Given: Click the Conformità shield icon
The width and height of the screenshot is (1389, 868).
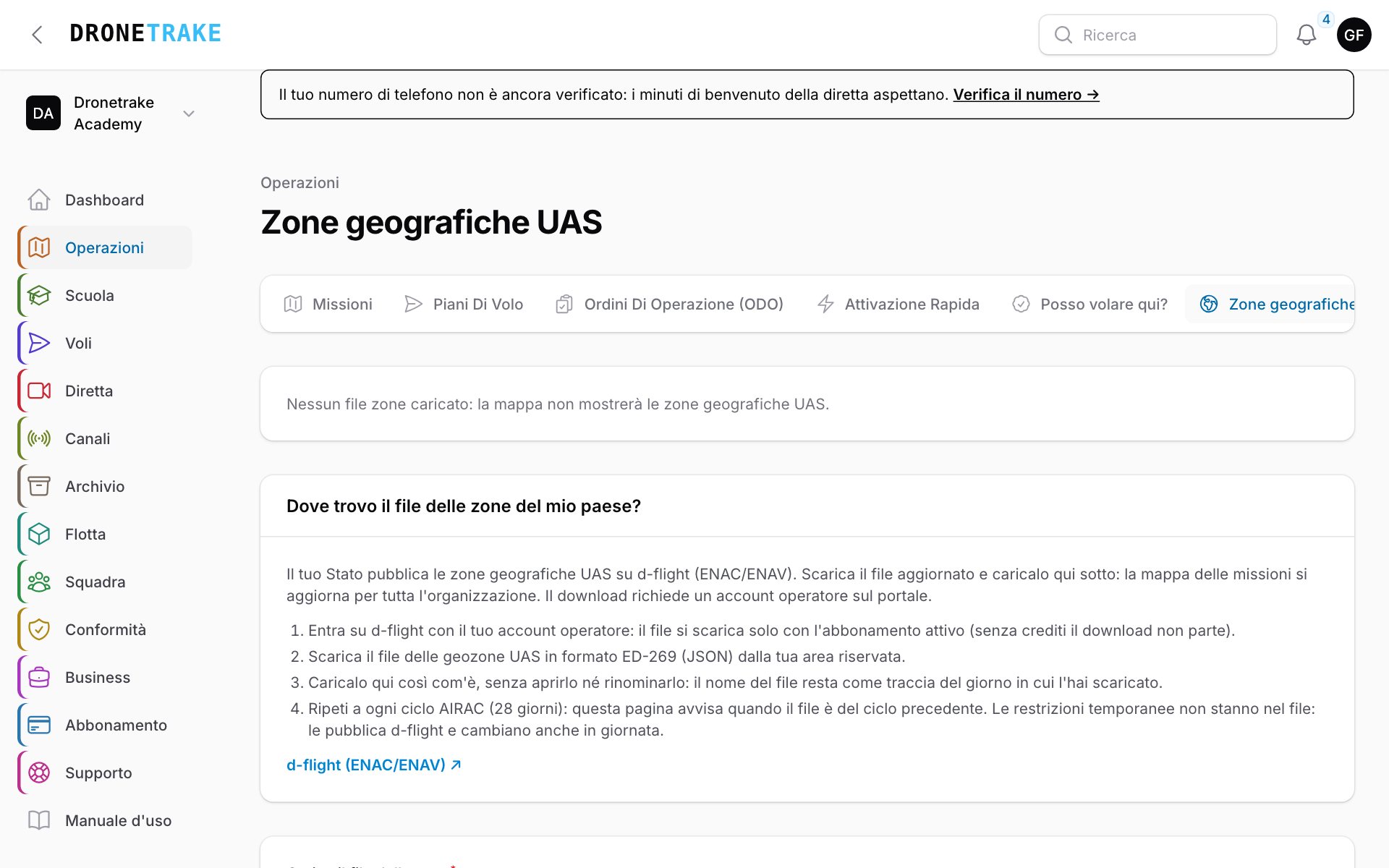Looking at the screenshot, I should click(39, 629).
